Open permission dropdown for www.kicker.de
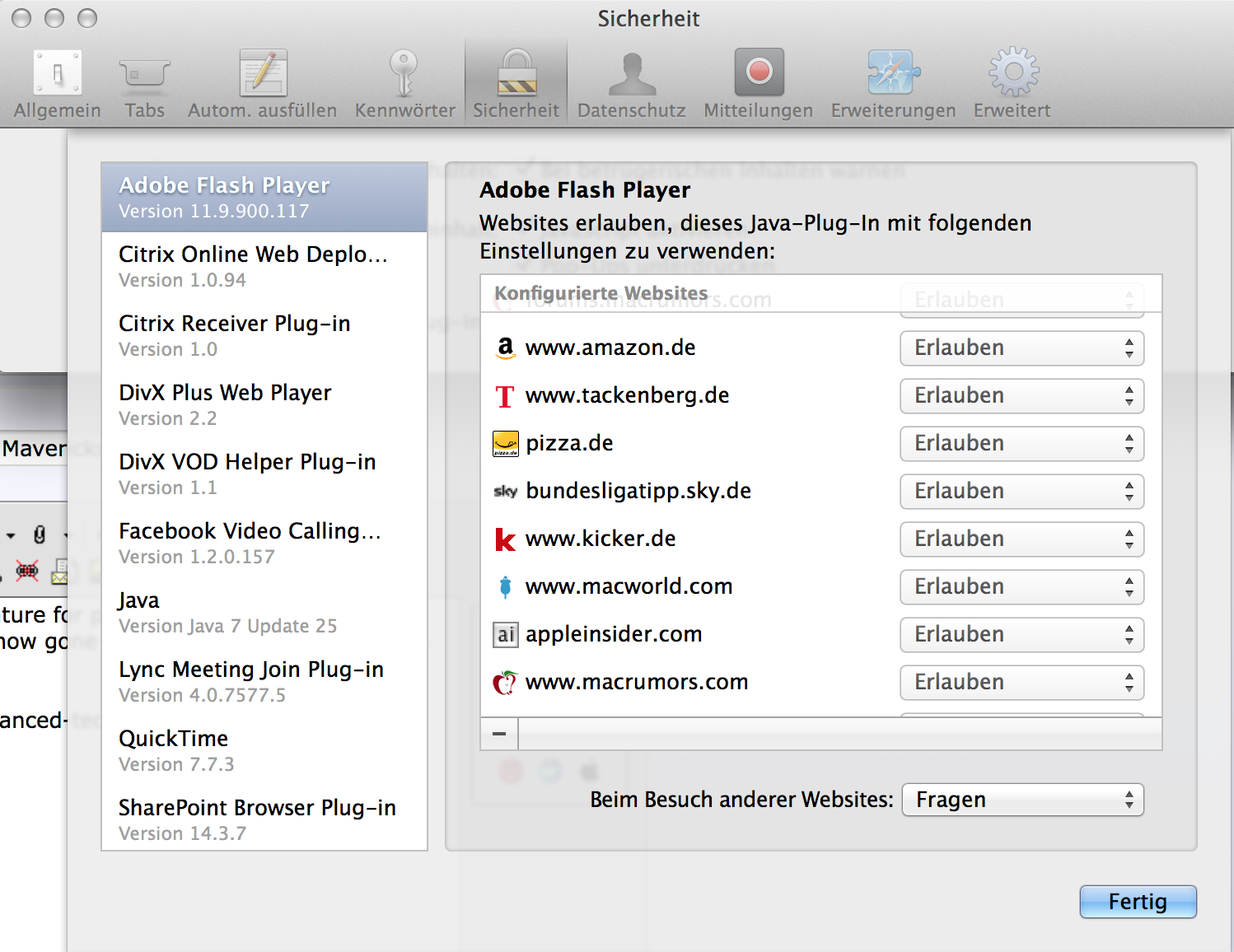1234x952 pixels. pyautogui.click(x=1021, y=539)
